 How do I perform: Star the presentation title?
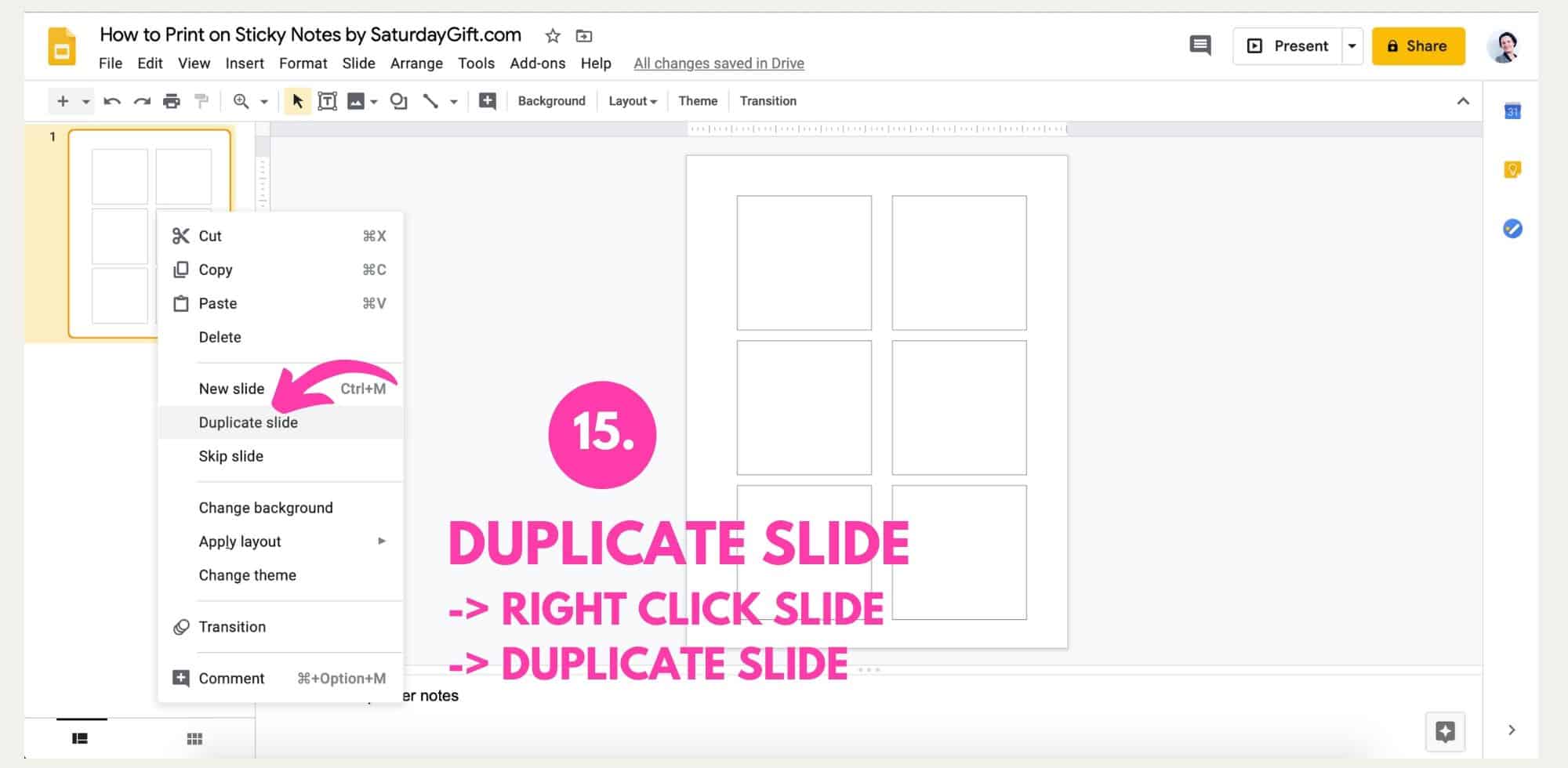click(x=552, y=35)
